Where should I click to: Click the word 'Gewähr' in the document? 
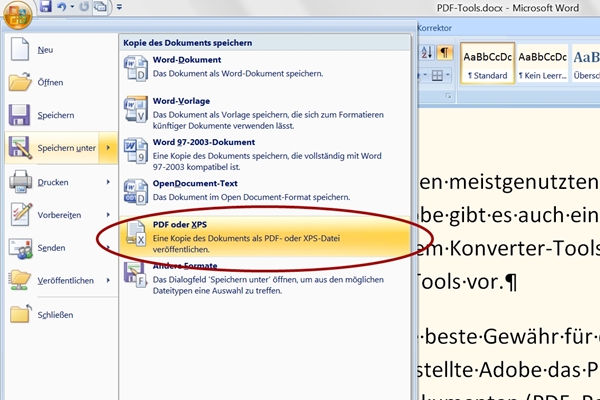click(519, 336)
